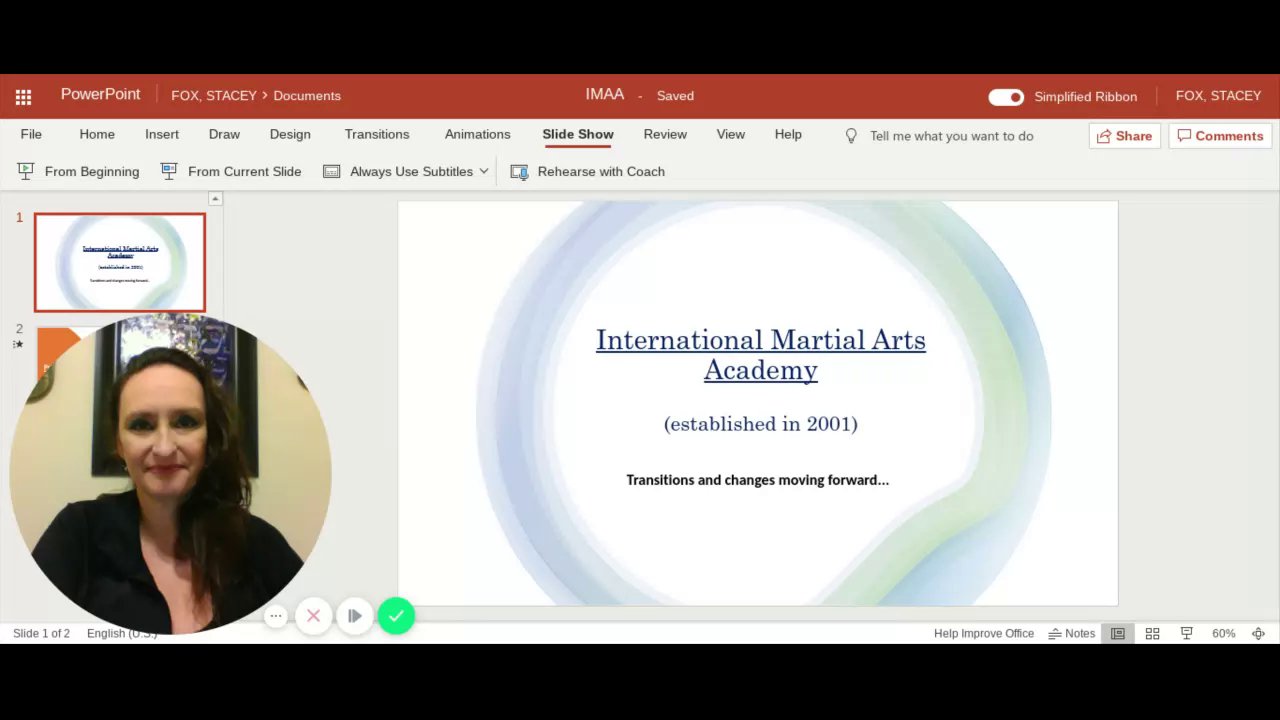Navigate to Documents breadcrumb
Viewport: 1280px width, 720px height.
(x=307, y=96)
